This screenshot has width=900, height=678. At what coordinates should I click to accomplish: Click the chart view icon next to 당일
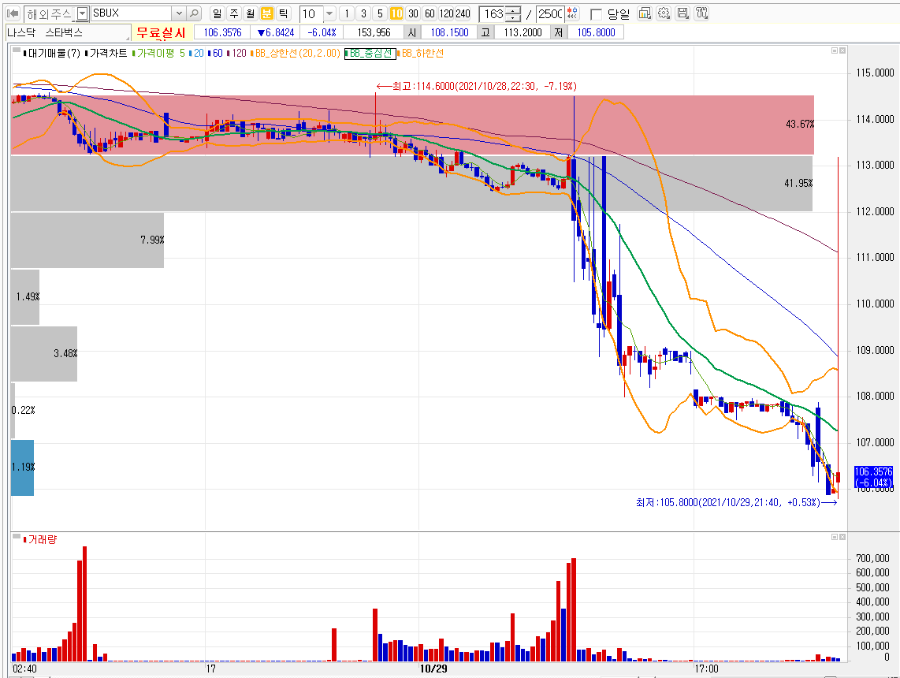pyautogui.click(x=645, y=13)
